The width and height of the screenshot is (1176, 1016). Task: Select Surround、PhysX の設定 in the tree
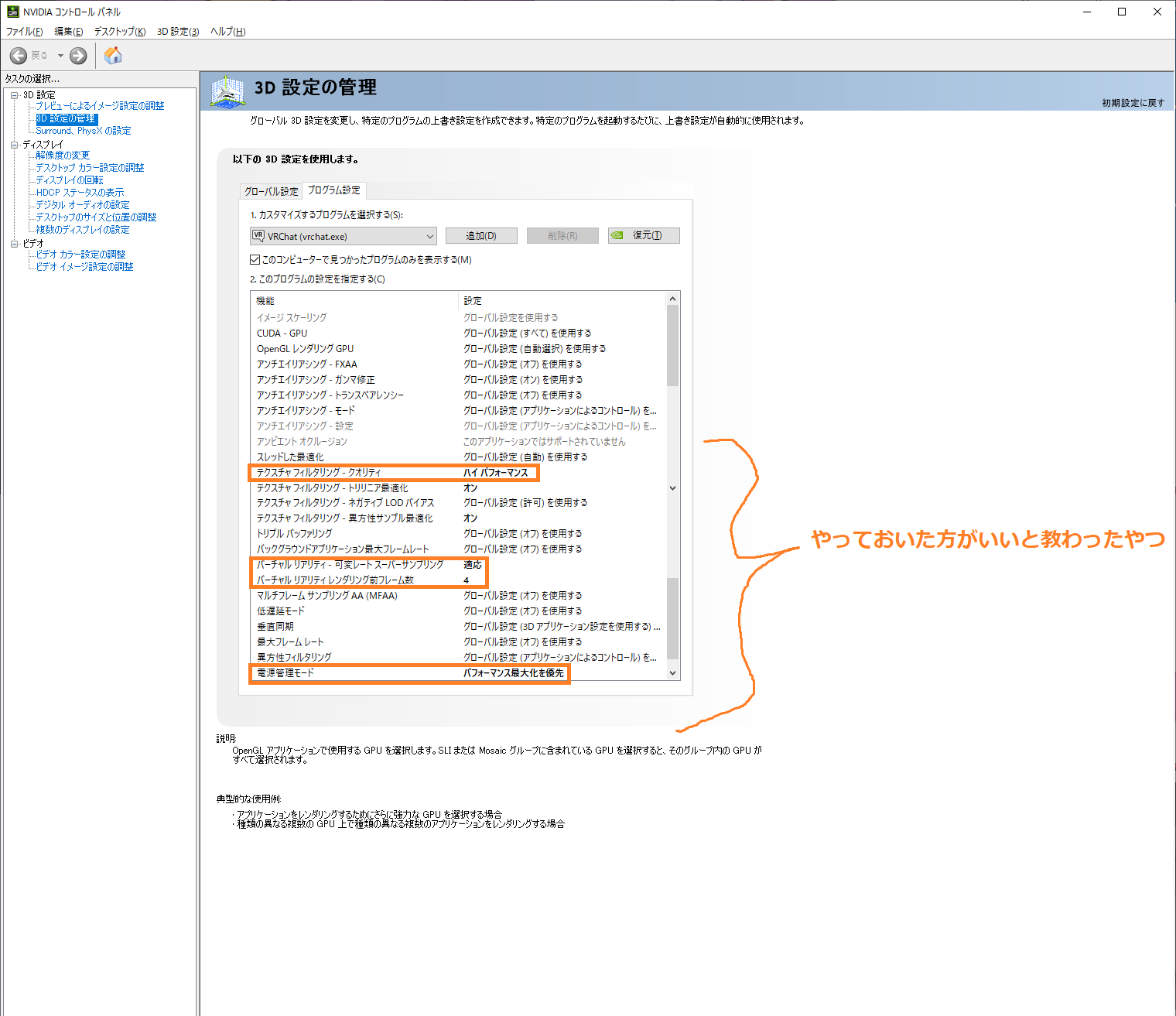tap(84, 131)
